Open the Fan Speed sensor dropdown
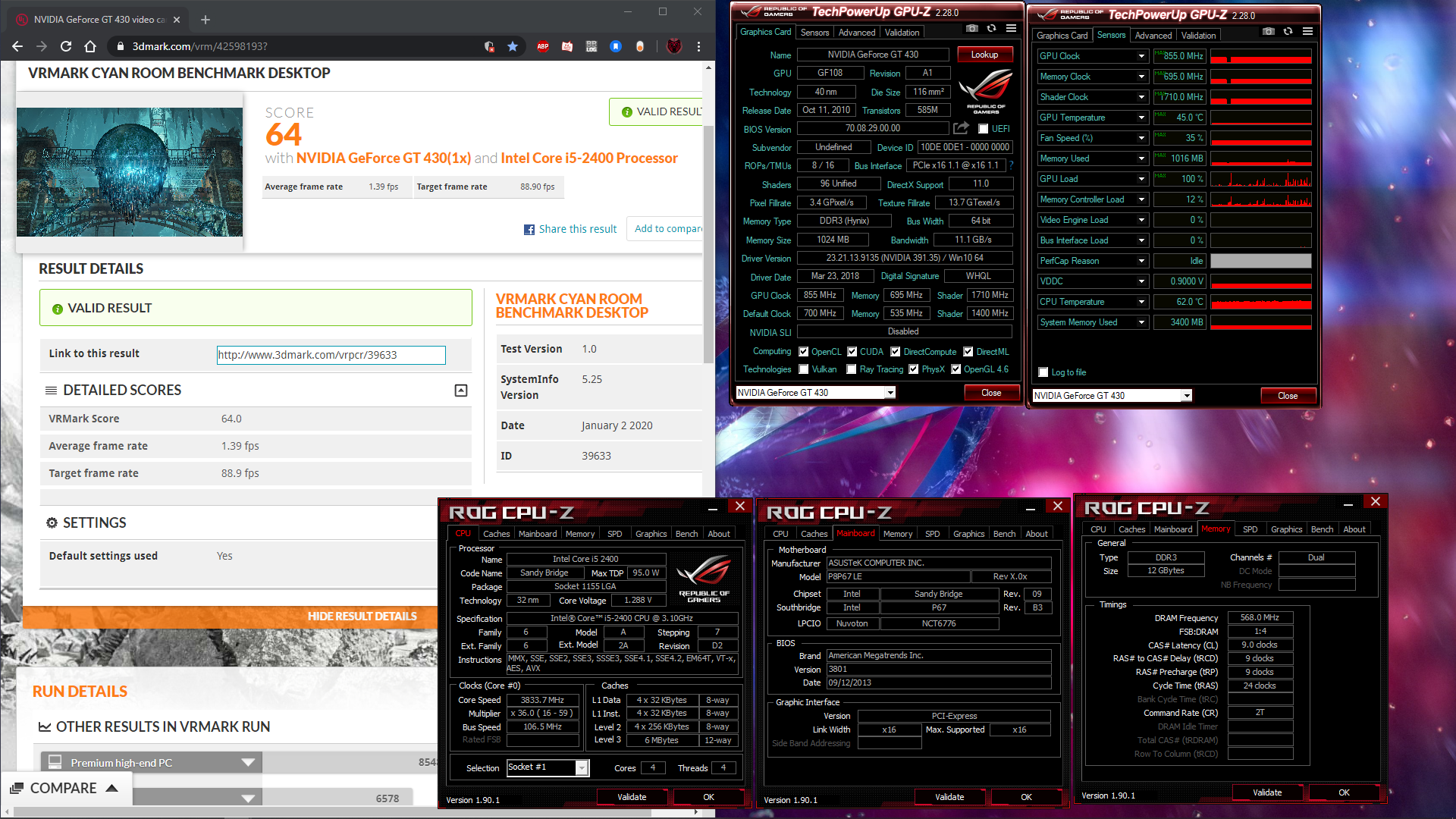1456x819 pixels. pos(1141,138)
